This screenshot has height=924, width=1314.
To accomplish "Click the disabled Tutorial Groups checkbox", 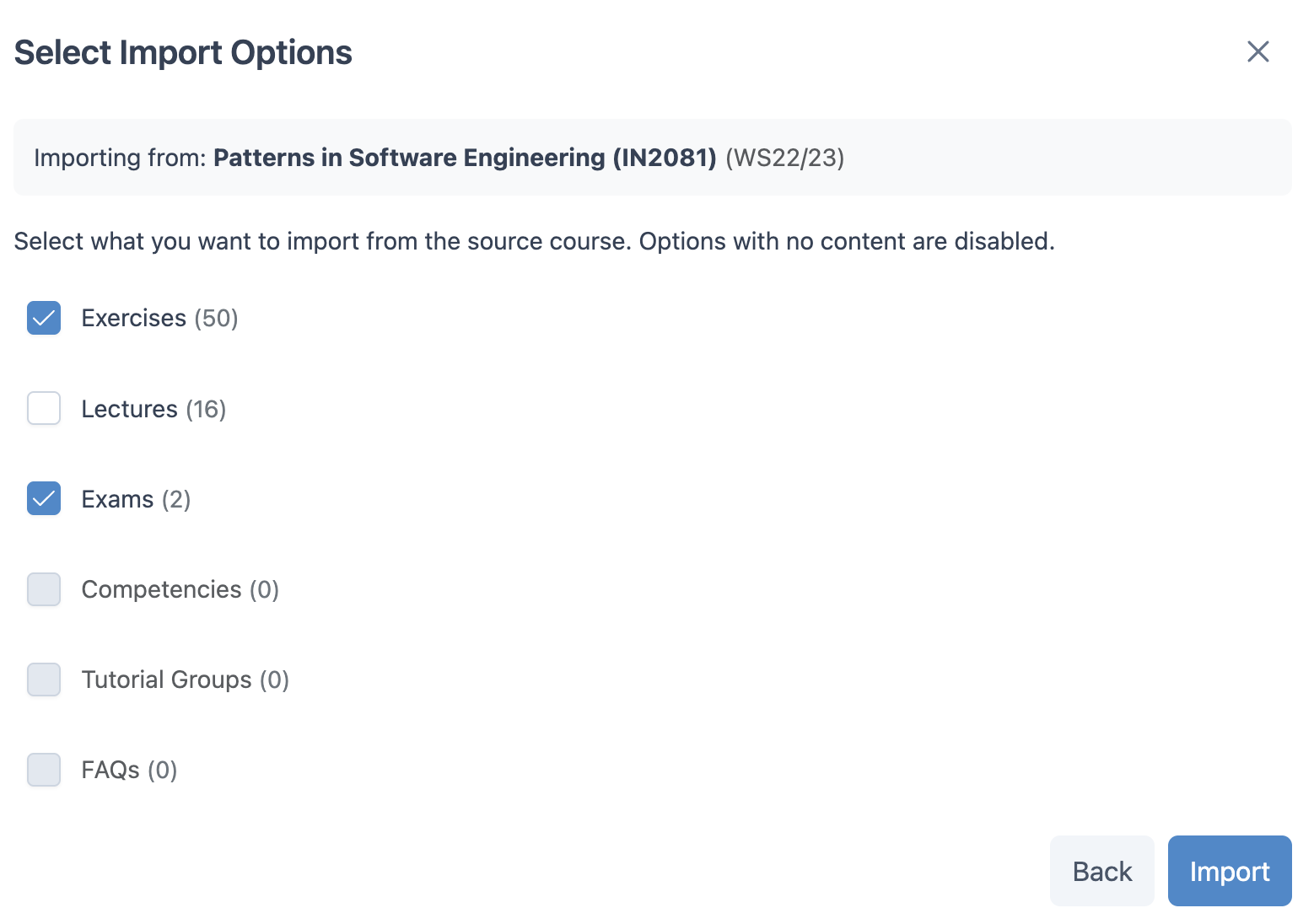I will click(44, 680).
